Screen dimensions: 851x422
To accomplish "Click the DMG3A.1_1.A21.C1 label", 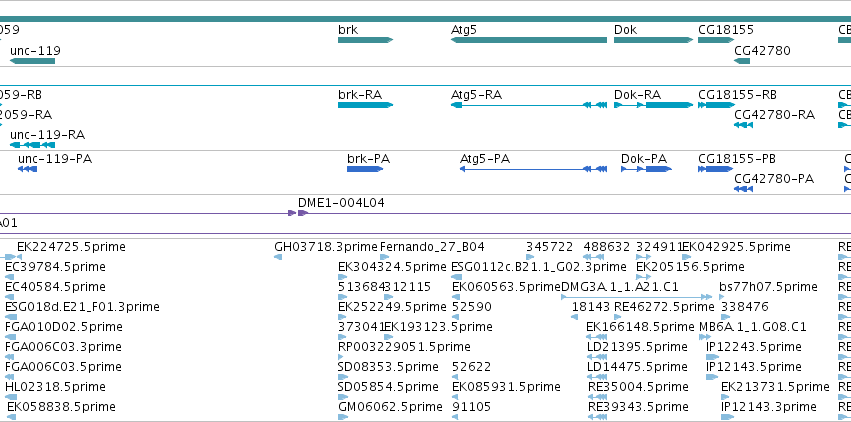I will point(620,286).
